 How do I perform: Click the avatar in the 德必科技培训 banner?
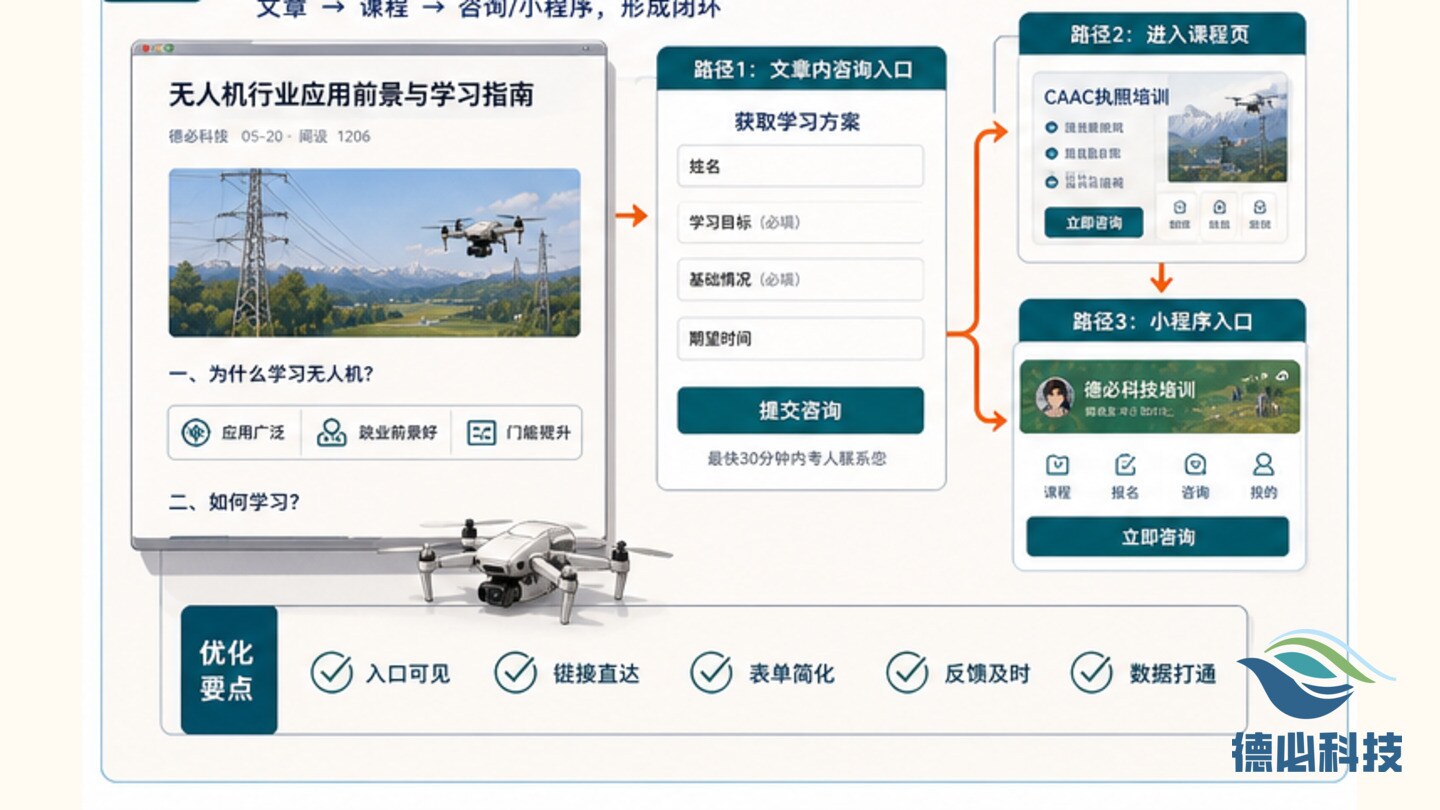coord(1055,397)
